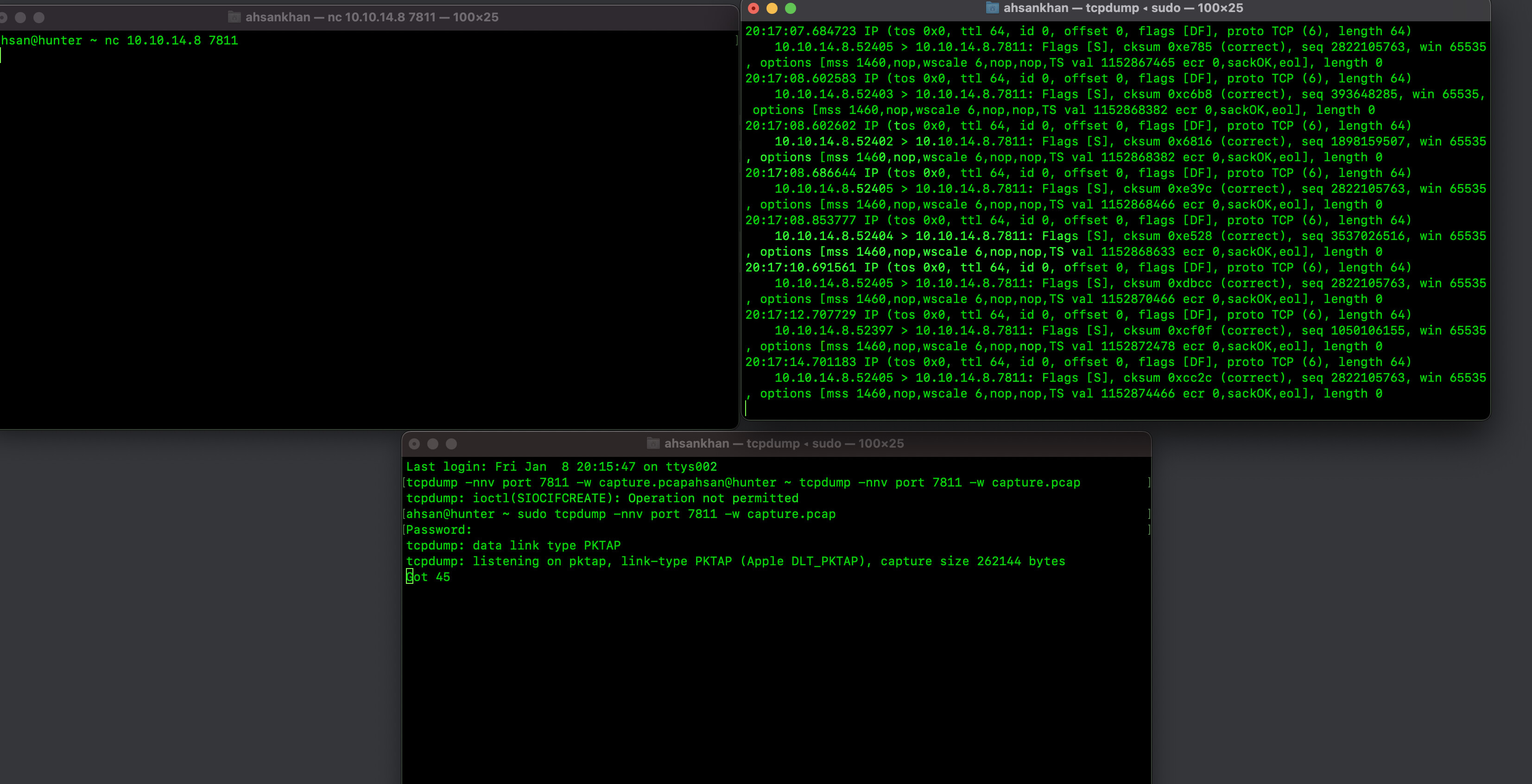
Task: Click 'ioctl(SIOCIFCREATE): Operation not permitted' error line
Action: [602, 499]
